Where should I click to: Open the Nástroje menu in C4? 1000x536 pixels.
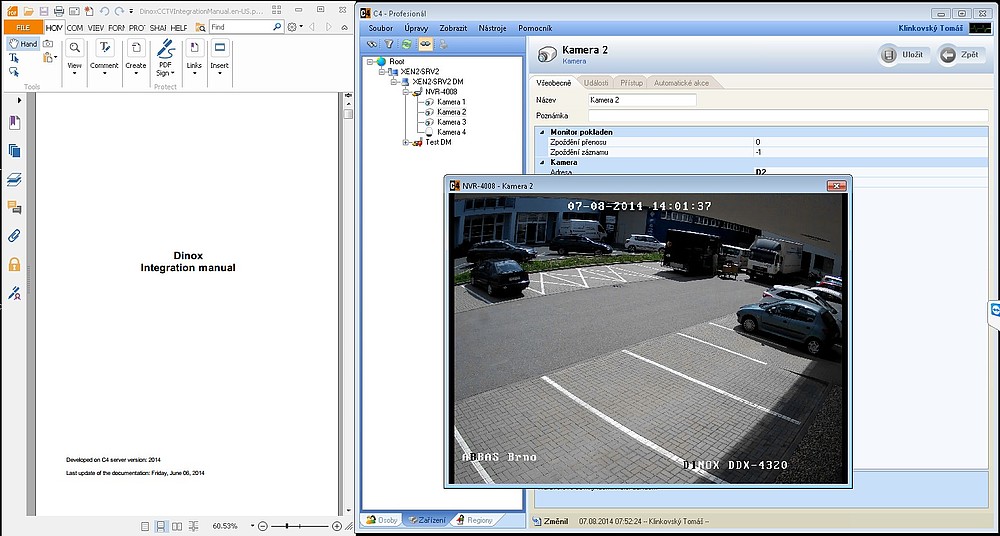click(492, 28)
